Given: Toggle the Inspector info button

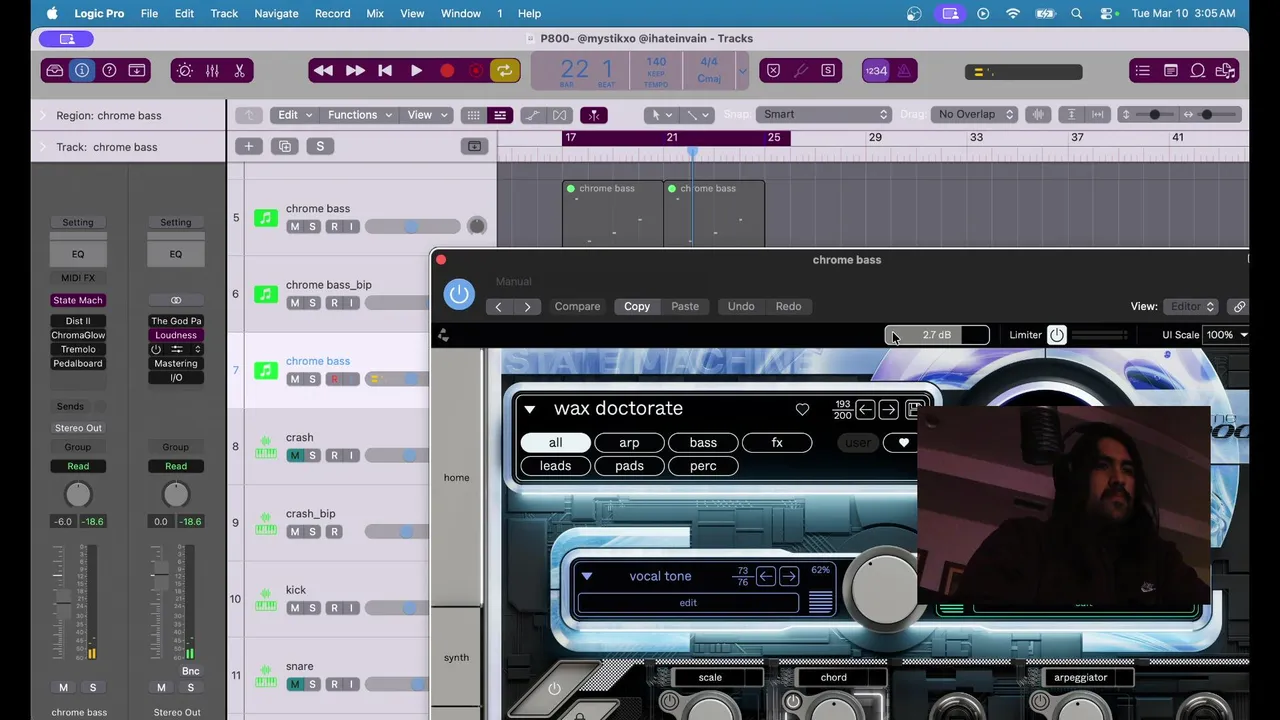Looking at the screenshot, I should coord(82,71).
